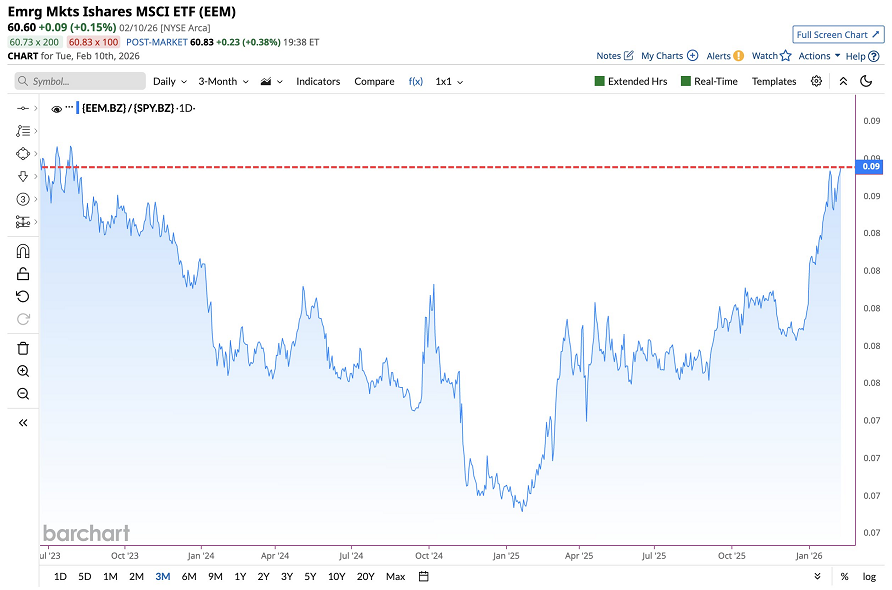The width and height of the screenshot is (892, 590).
Task: Select the 20Y time range
Action: pyautogui.click(x=365, y=576)
